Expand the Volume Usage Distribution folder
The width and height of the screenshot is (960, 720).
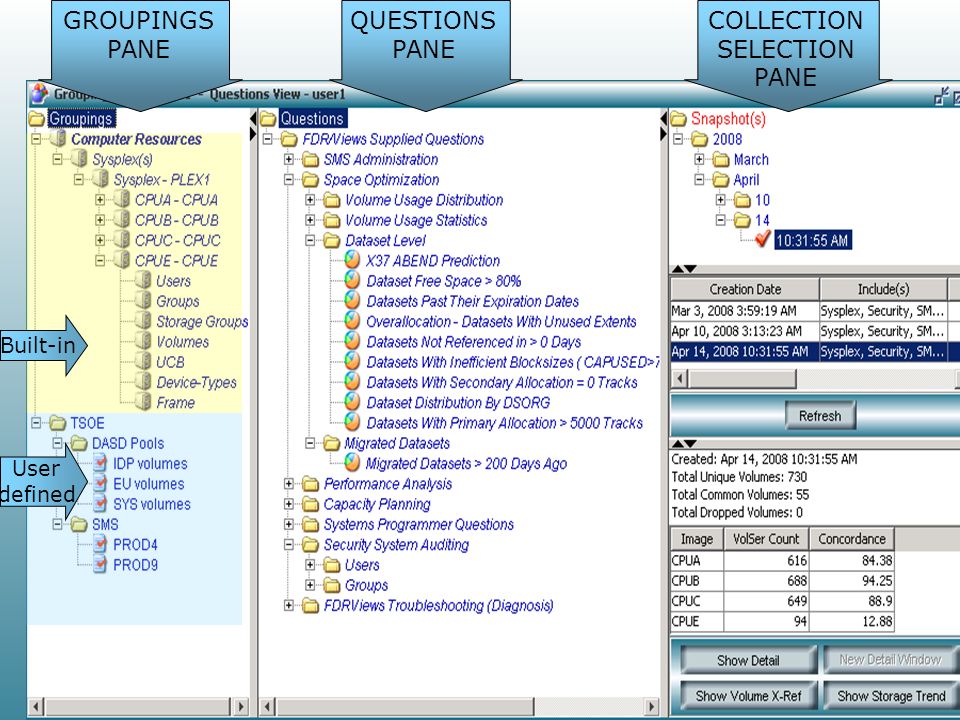(310, 200)
